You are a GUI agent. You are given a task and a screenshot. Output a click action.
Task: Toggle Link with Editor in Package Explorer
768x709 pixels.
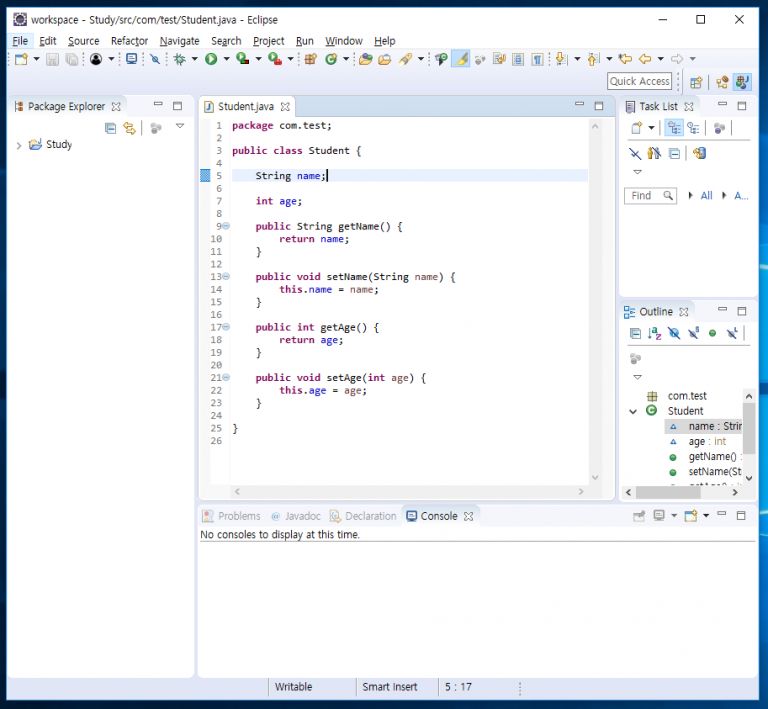click(x=129, y=128)
